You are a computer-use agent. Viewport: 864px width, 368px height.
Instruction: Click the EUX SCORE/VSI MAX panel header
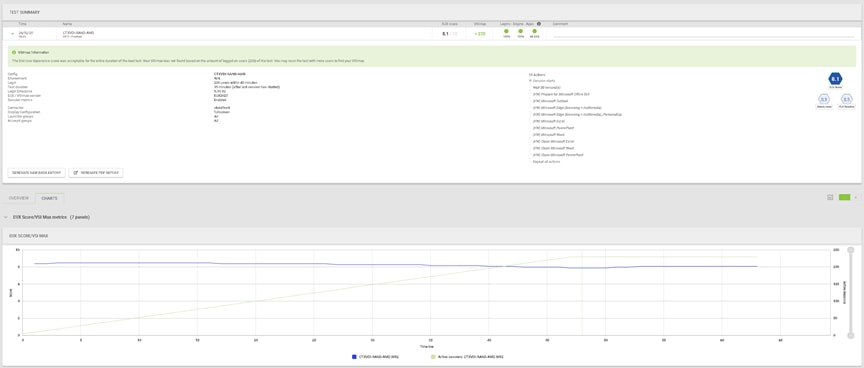pyautogui.click(x=432, y=236)
